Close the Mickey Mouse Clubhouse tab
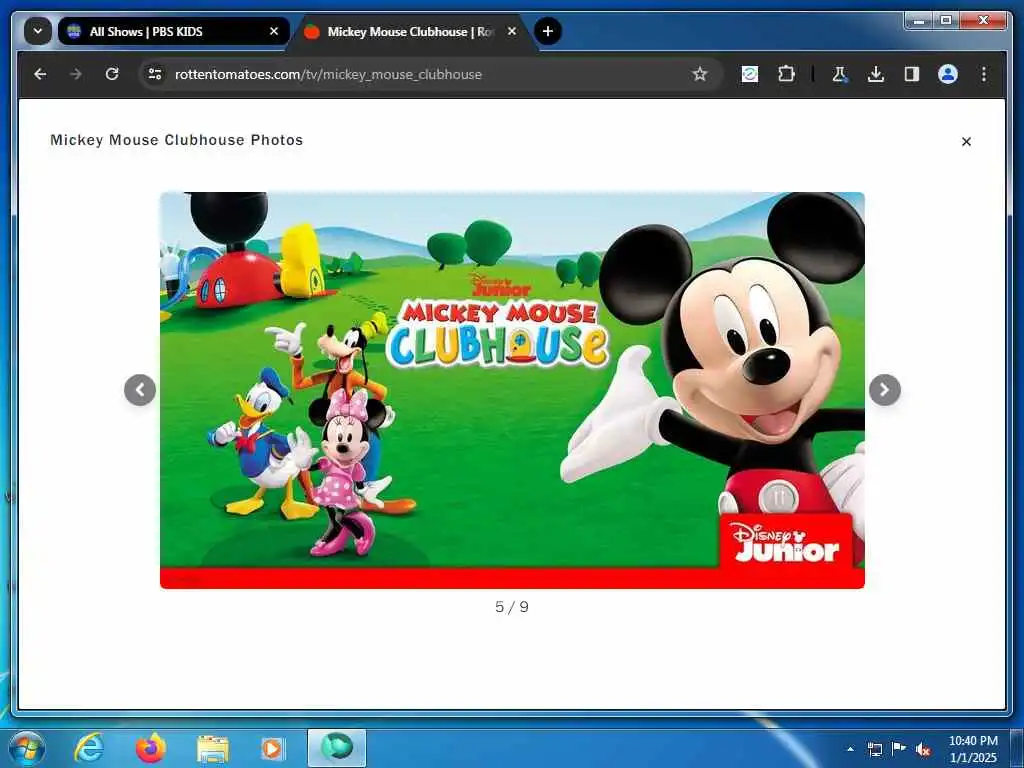The height and width of the screenshot is (768, 1024). click(x=512, y=31)
